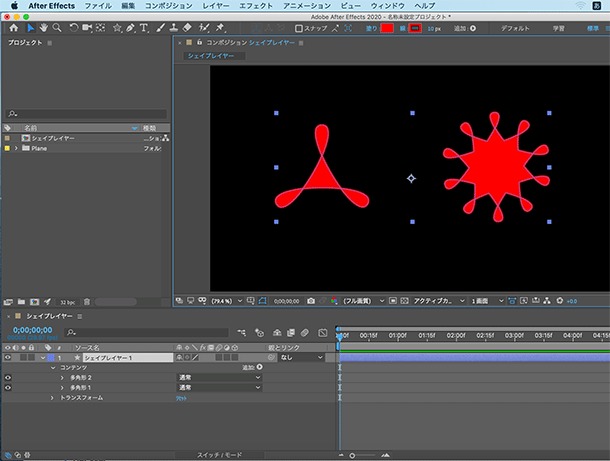The height and width of the screenshot is (461, 610).
Task: Click the スイッチ / モード toggle button
Action: point(219,455)
